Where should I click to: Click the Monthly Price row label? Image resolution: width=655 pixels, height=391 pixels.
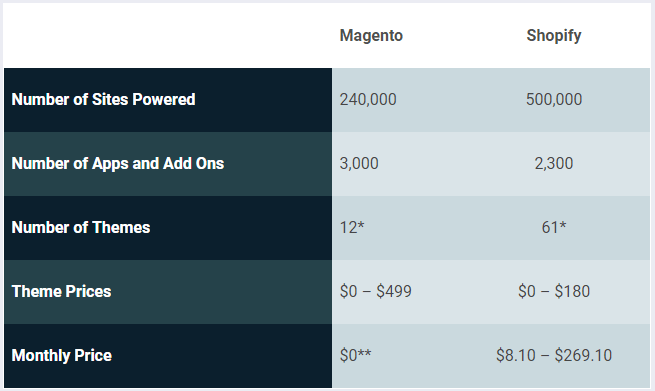pos(61,355)
